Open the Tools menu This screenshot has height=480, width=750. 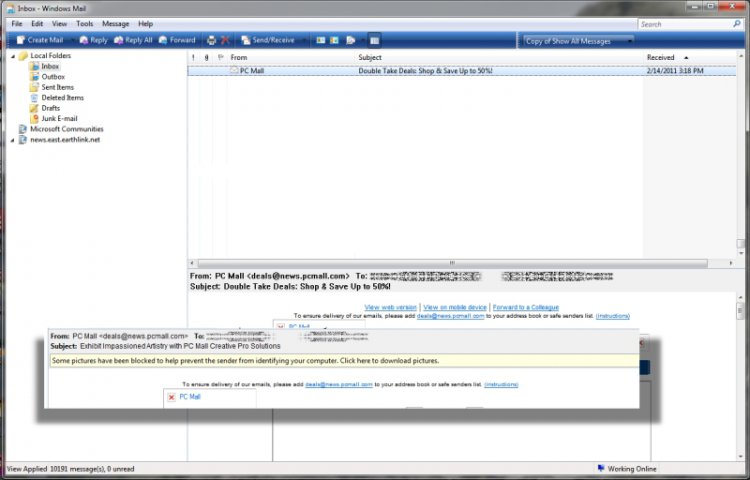(x=84, y=23)
